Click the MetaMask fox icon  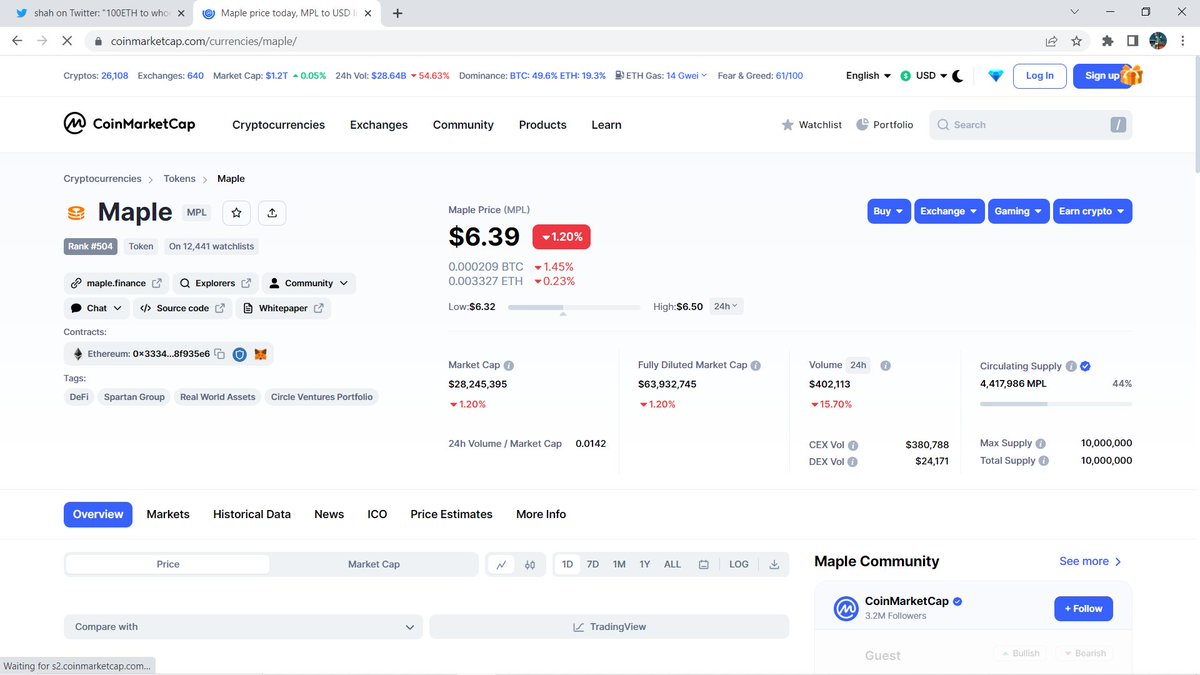coord(260,354)
